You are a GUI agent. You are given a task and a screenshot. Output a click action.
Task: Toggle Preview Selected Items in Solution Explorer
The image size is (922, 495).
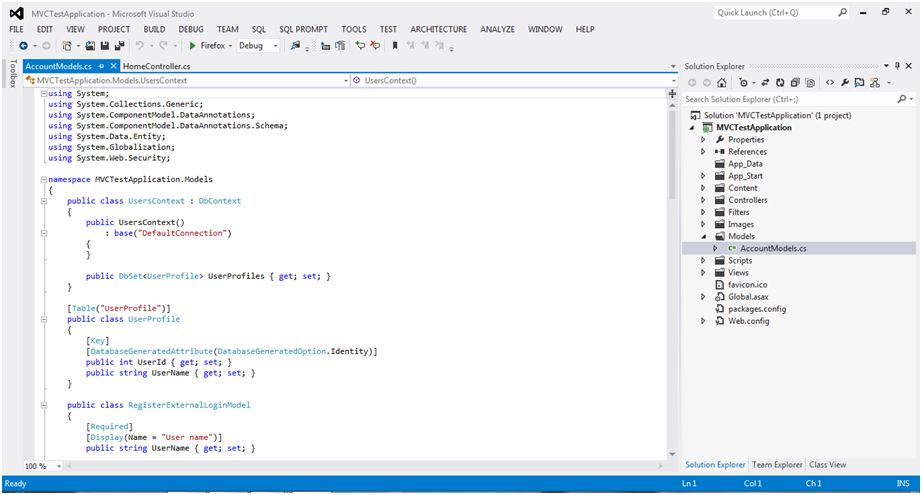[860, 83]
